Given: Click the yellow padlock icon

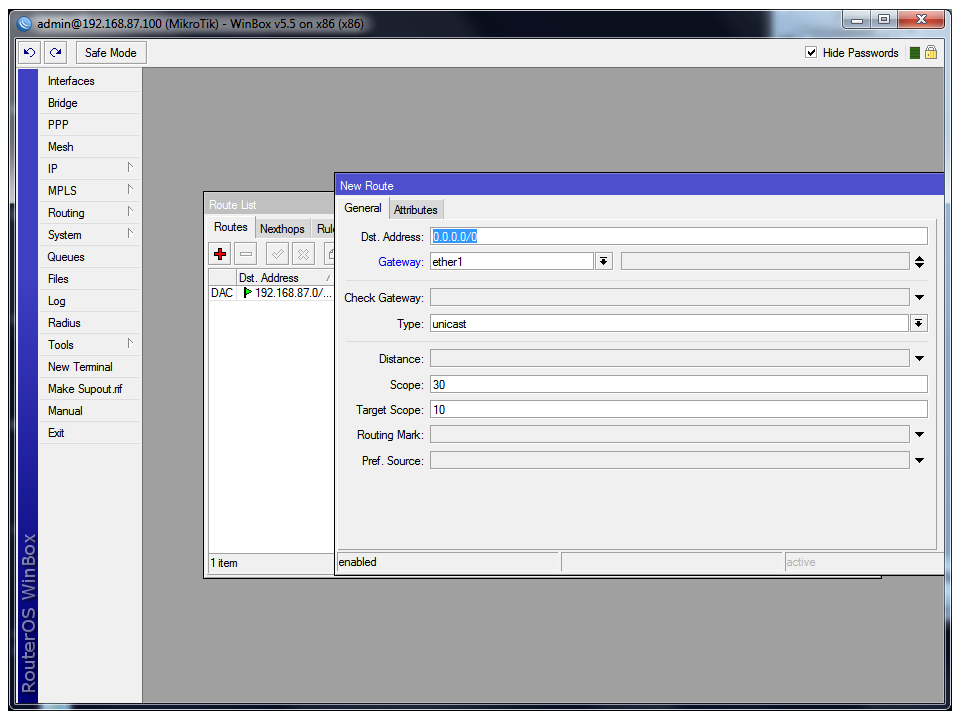Looking at the screenshot, I should pos(931,53).
